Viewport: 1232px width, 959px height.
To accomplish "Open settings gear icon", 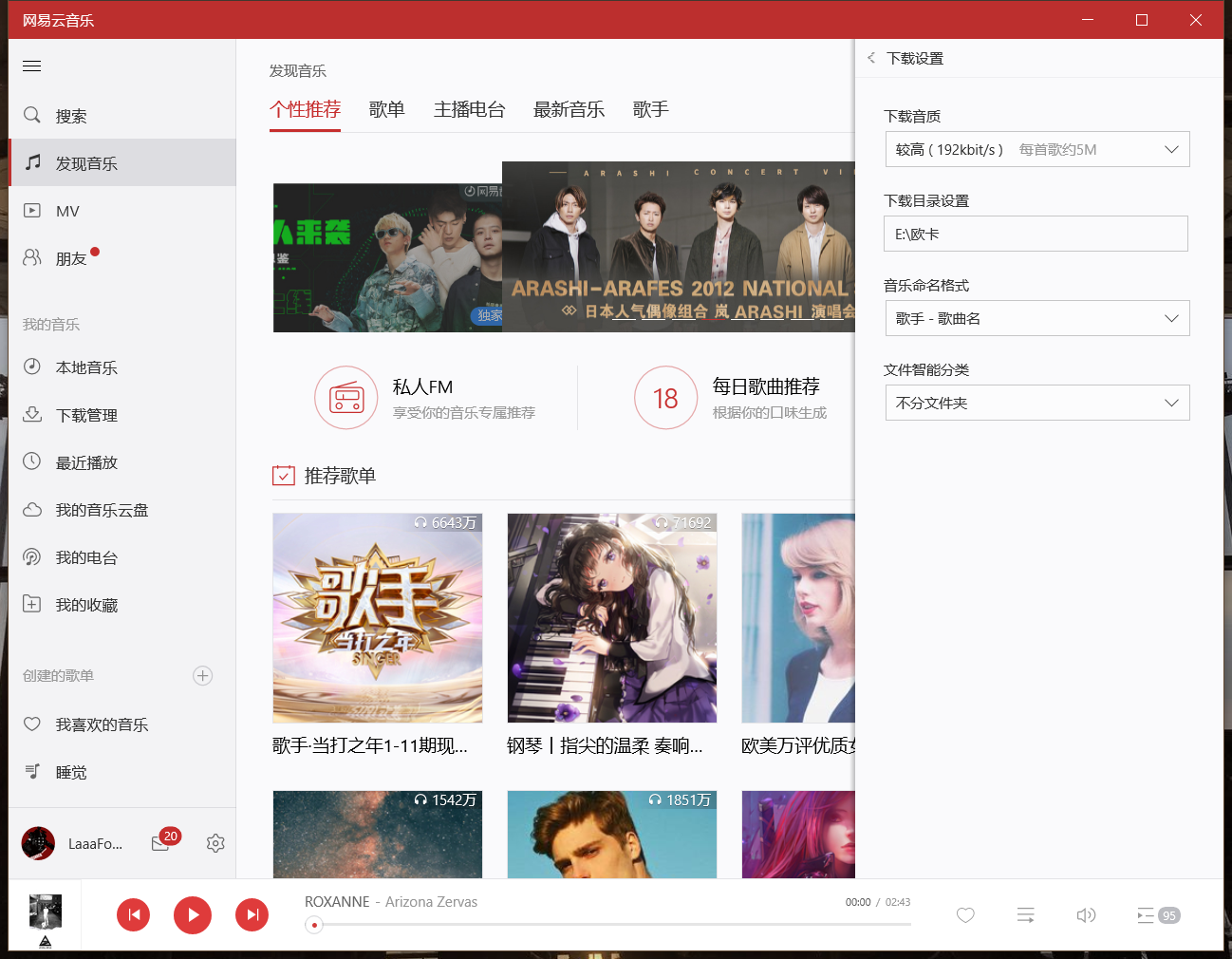I will tap(215, 843).
